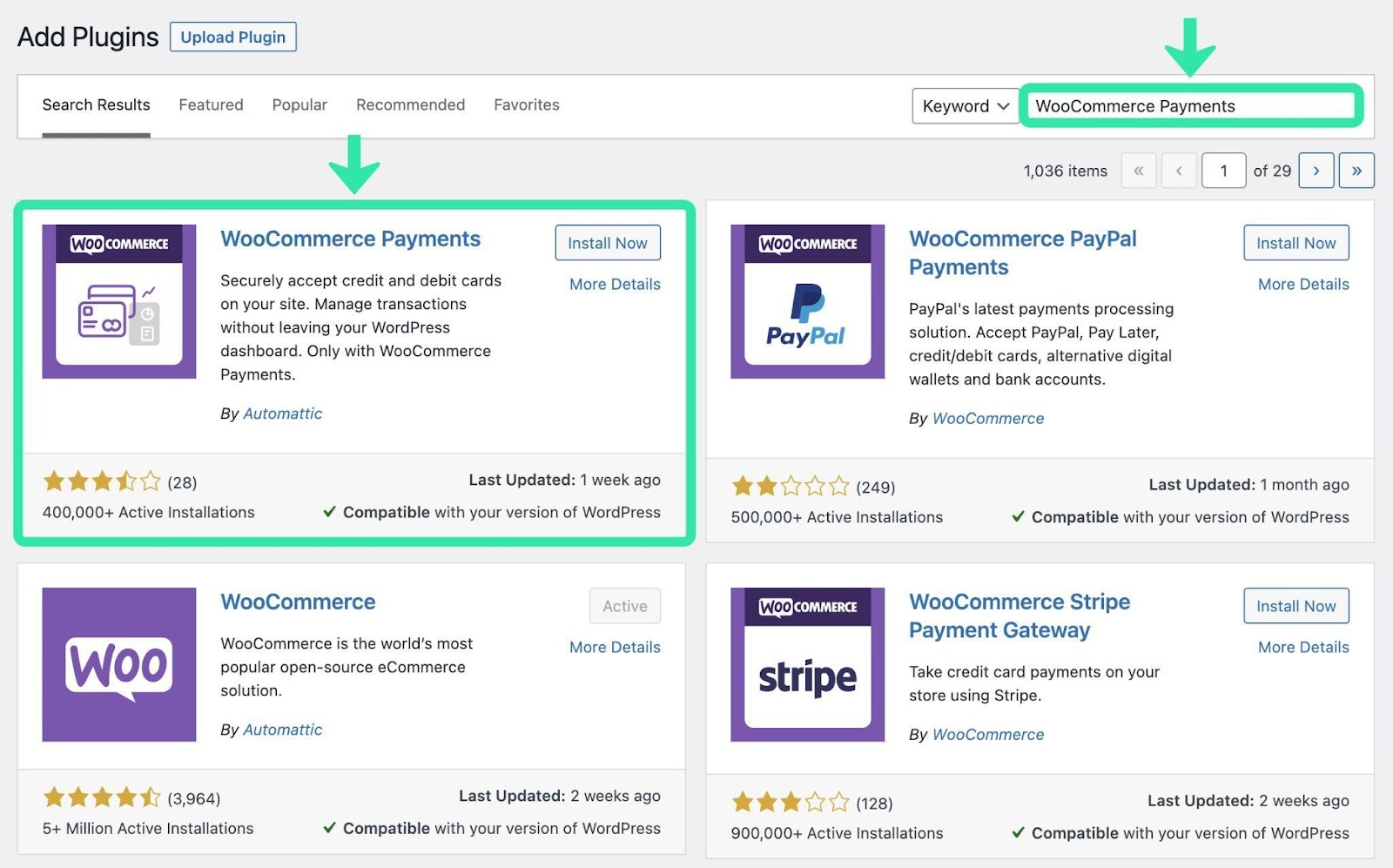This screenshot has width=1393, height=868.
Task: Click star rating of WooCommerce Stripe Gateway
Action: [791, 802]
